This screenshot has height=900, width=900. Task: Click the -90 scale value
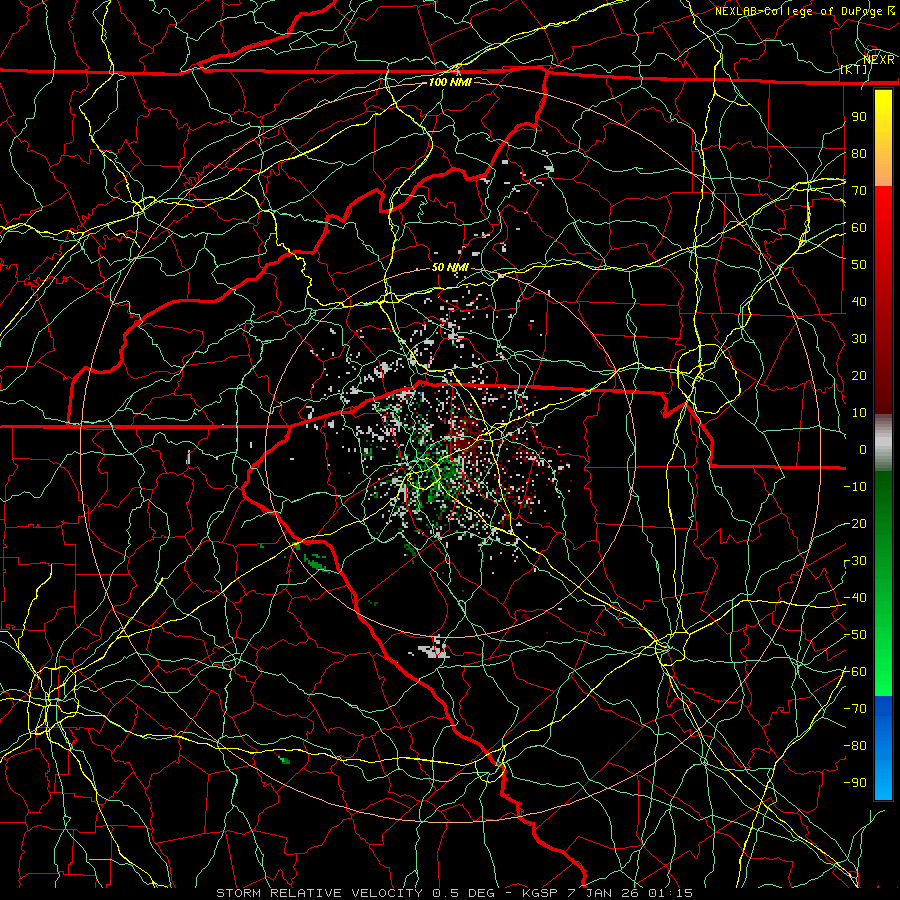coord(855,783)
